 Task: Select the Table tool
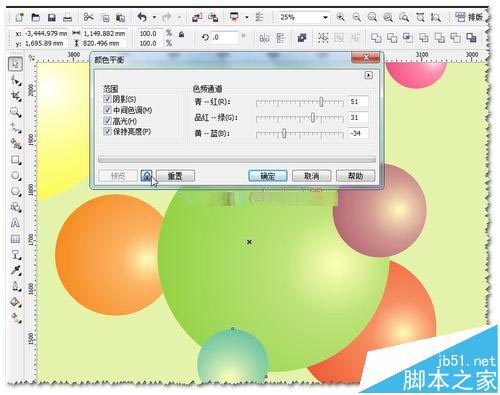point(15,239)
